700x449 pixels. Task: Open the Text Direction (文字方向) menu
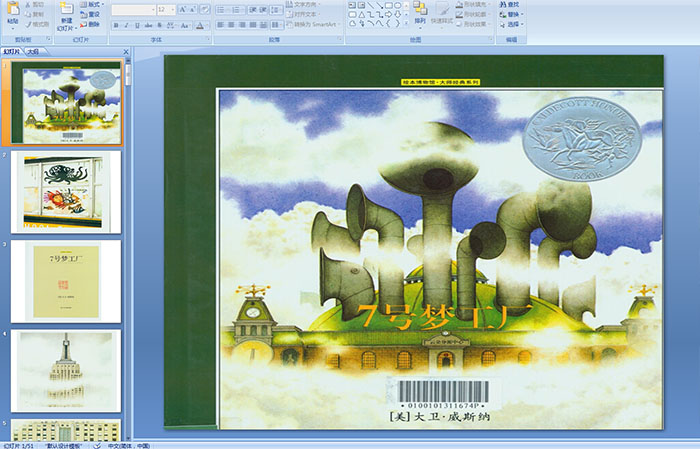(x=303, y=4)
